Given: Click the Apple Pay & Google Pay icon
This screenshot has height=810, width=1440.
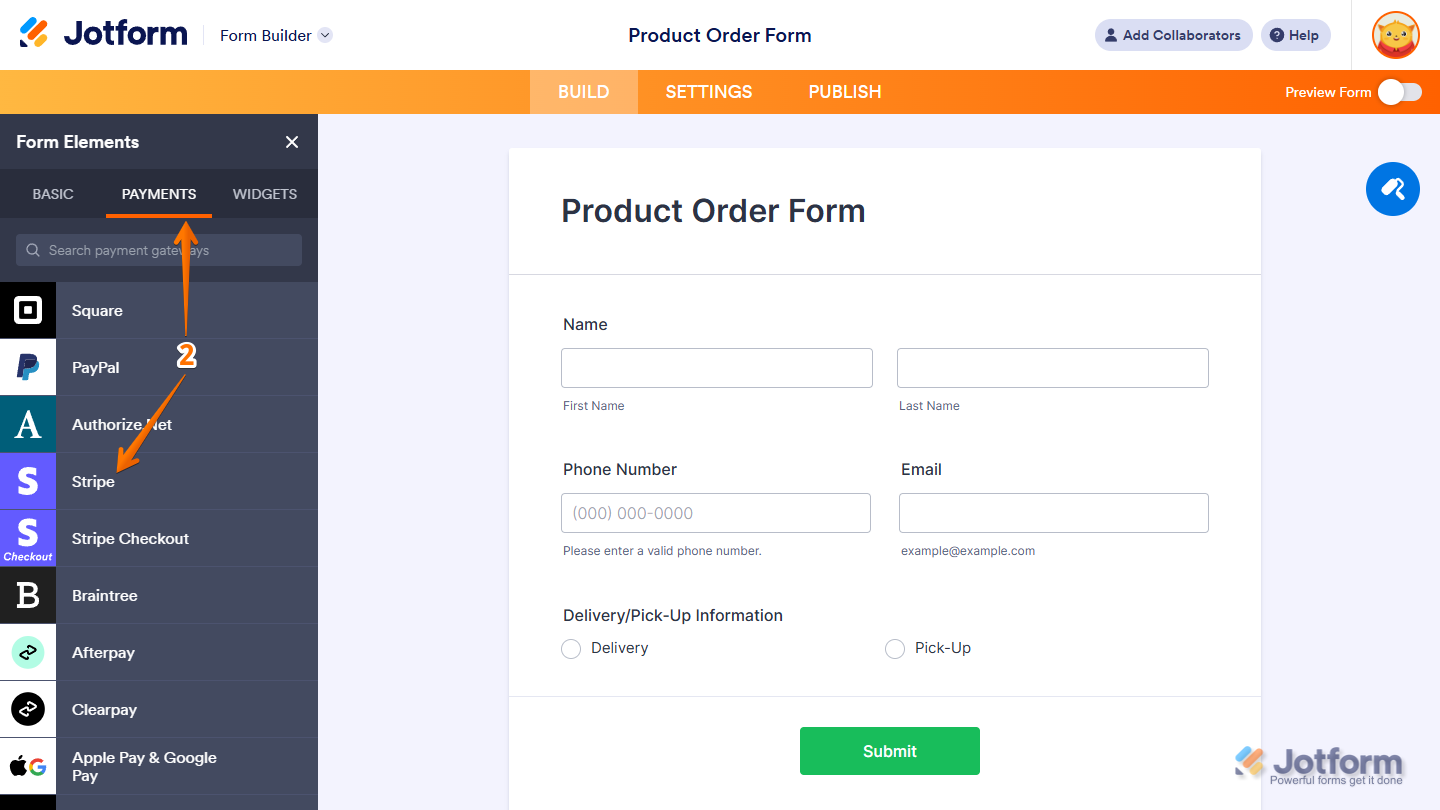Looking at the screenshot, I should 28,766.
